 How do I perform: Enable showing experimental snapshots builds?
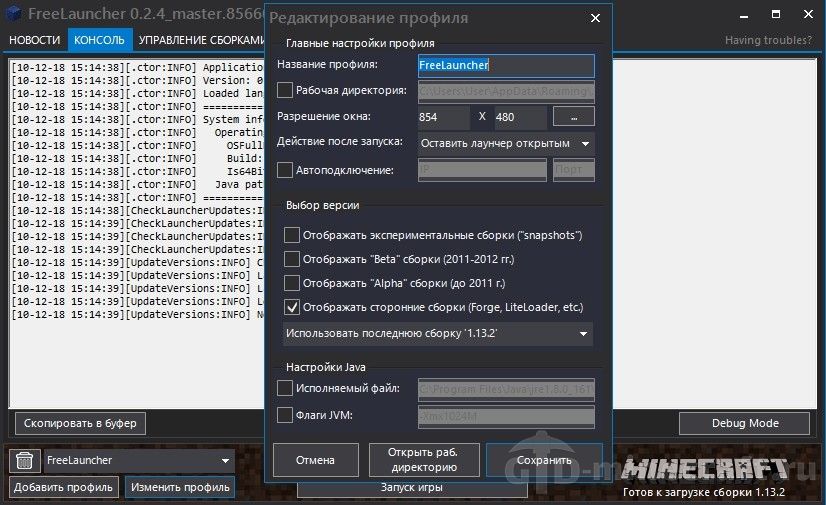292,235
